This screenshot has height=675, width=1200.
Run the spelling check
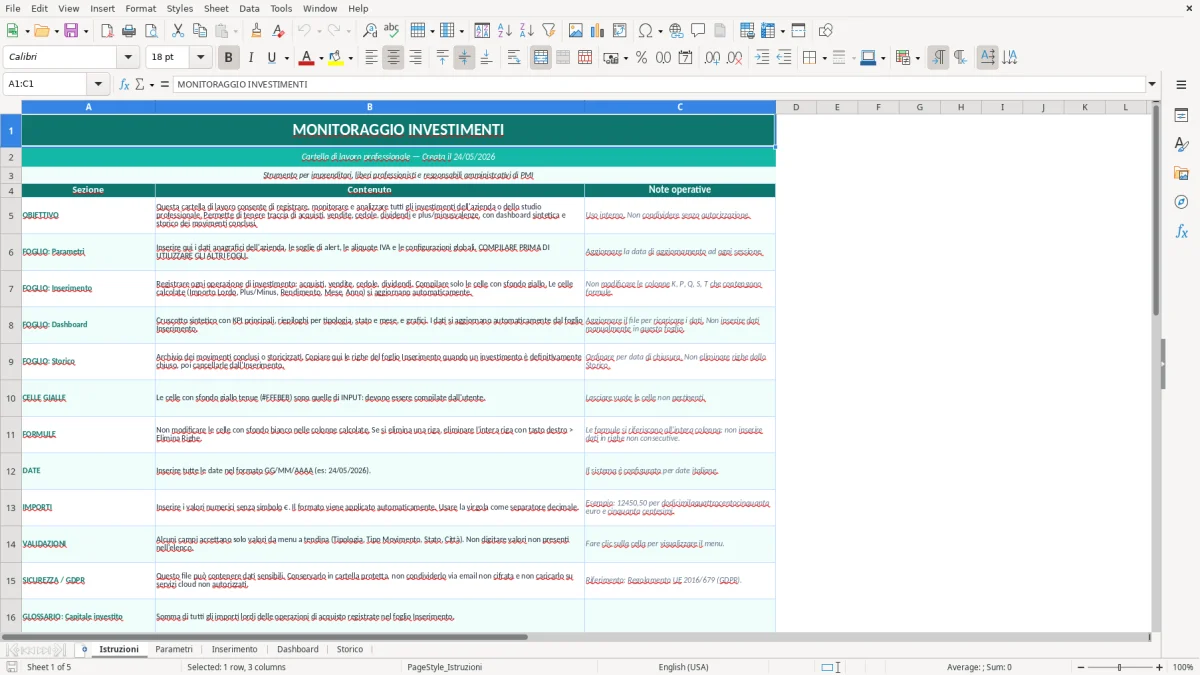[x=391, y=31]
